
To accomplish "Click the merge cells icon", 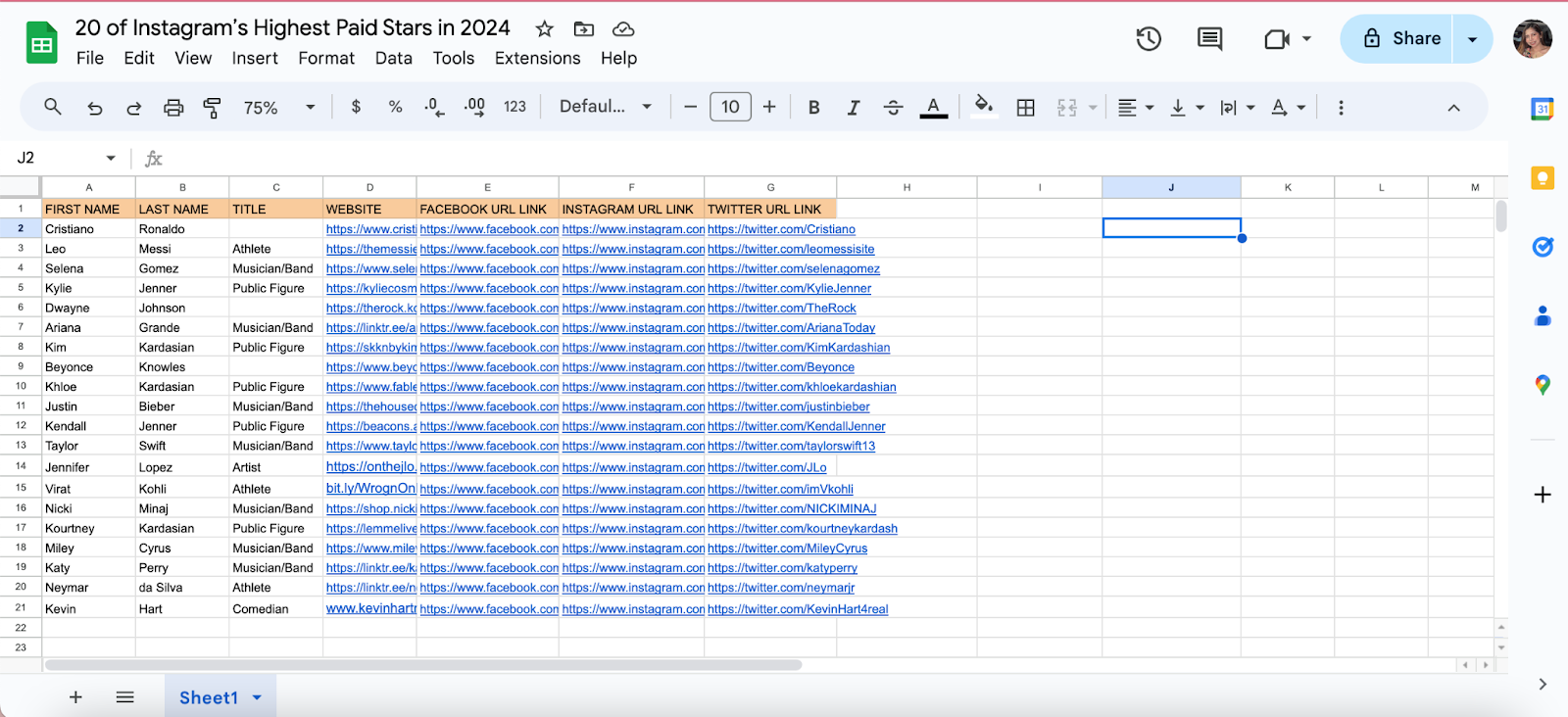I will click(1067, 108).
